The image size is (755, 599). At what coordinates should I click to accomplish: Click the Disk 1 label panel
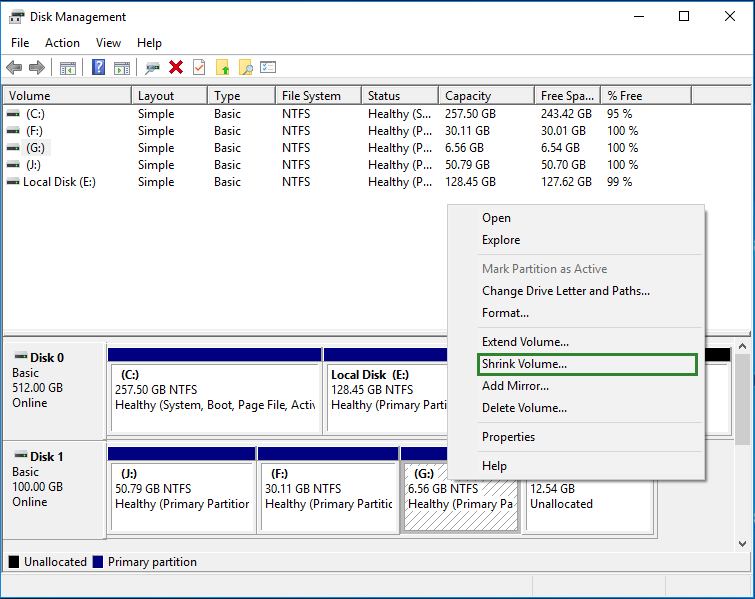[54, 490]
